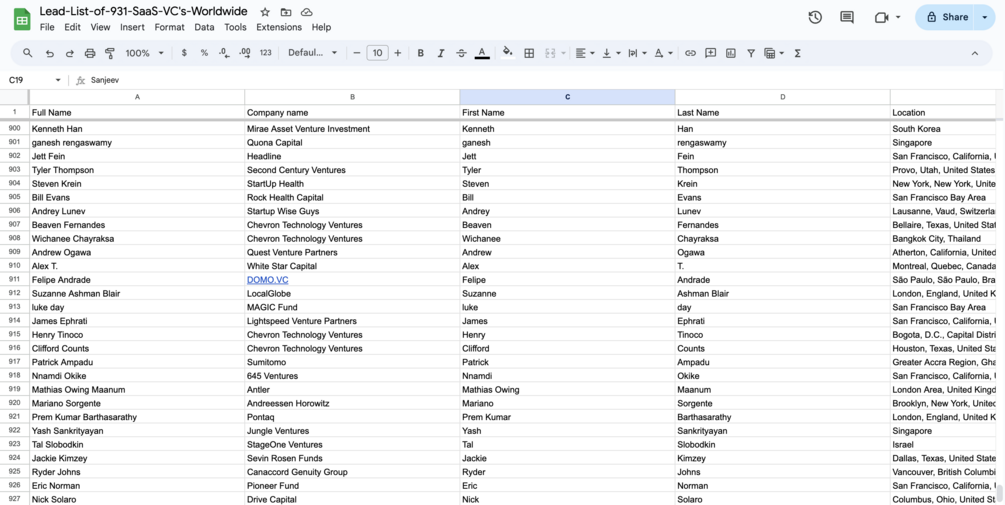Image resolution: width=1005 pixels, height=505 pixels.
Task: Open more number formats (123)
Action: pyautogui.click(x=265, y=53)
